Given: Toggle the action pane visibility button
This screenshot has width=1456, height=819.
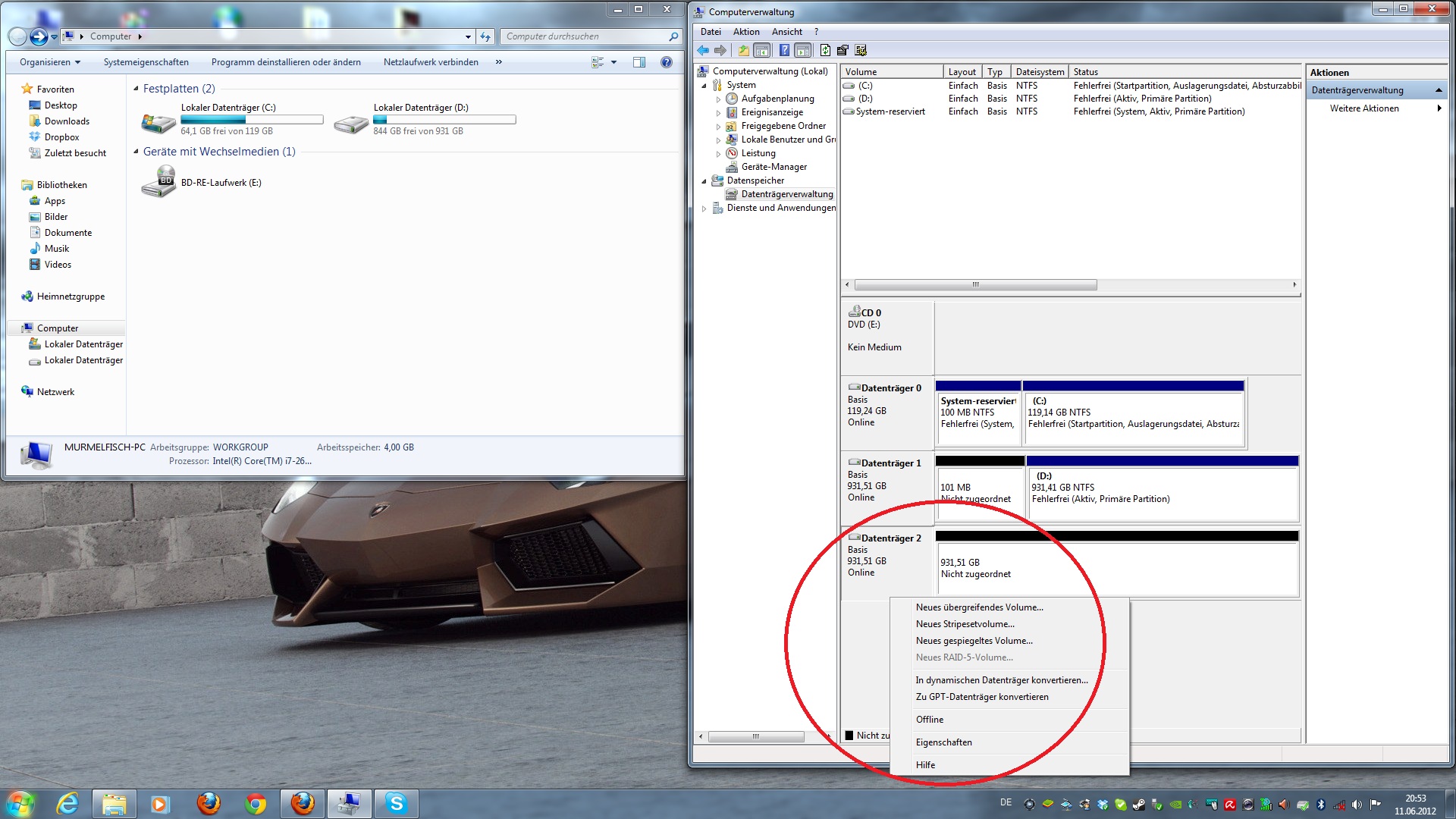Looking at the screenshot, I should tap(803, 50).
